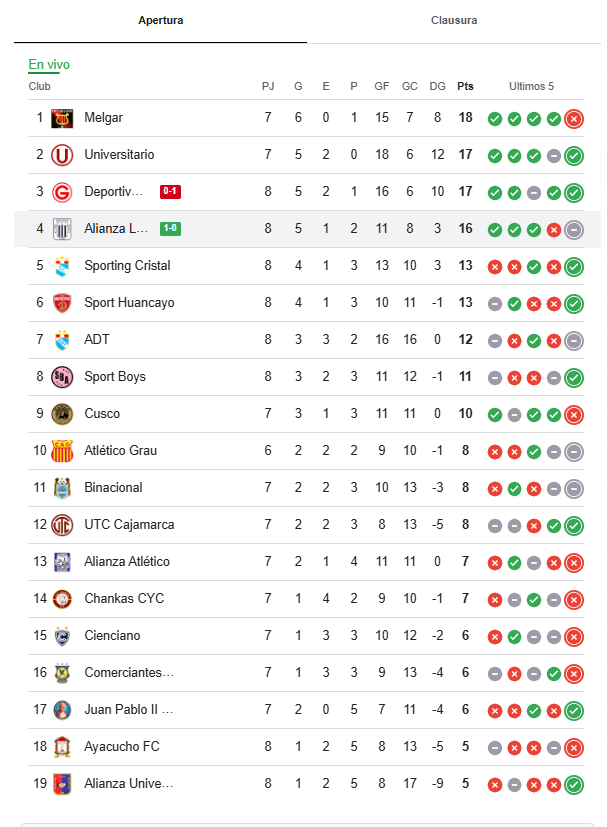Click the Pts column header

tap(465, 86)
